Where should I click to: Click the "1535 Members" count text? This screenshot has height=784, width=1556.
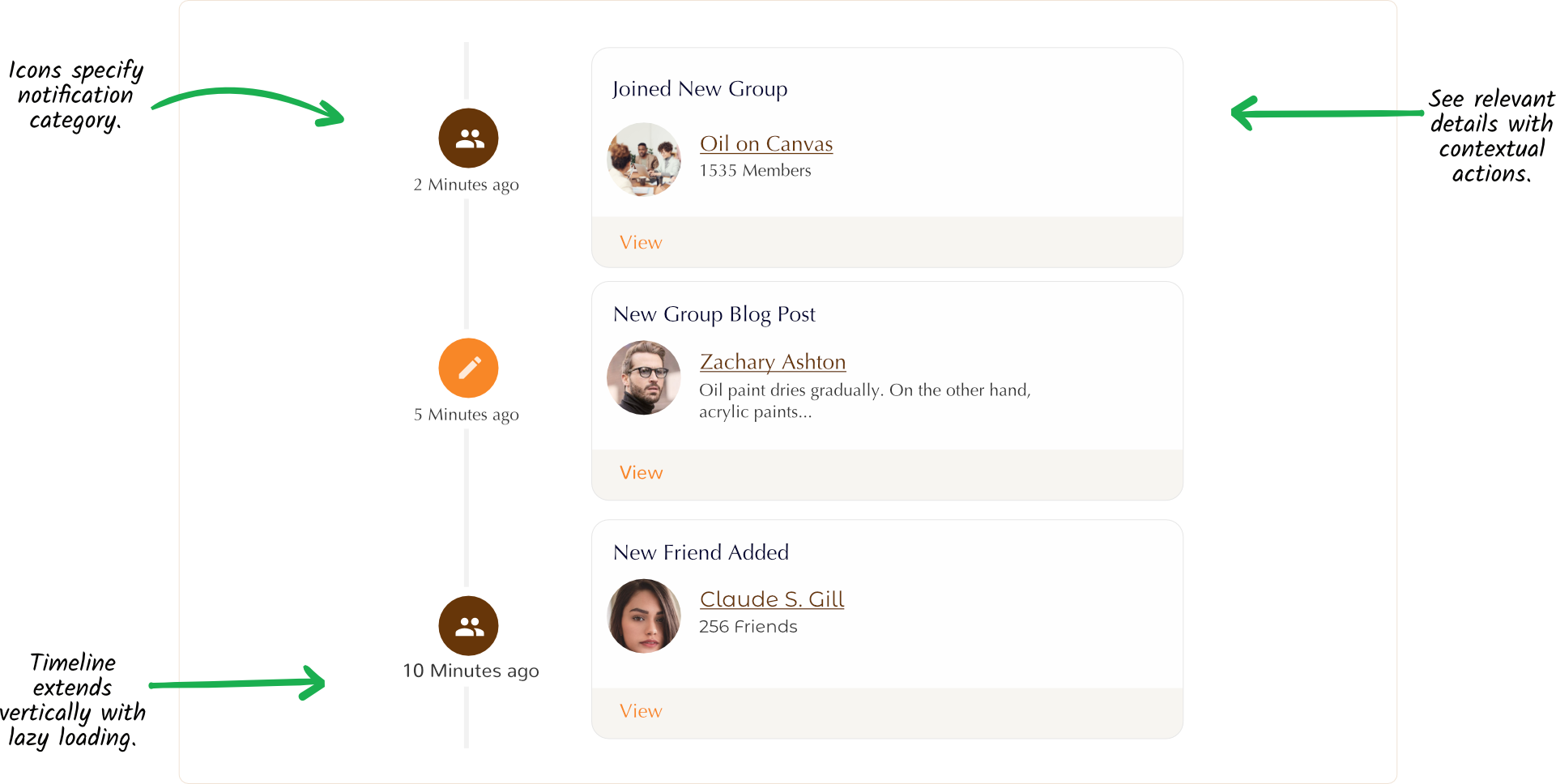(755, 171)
